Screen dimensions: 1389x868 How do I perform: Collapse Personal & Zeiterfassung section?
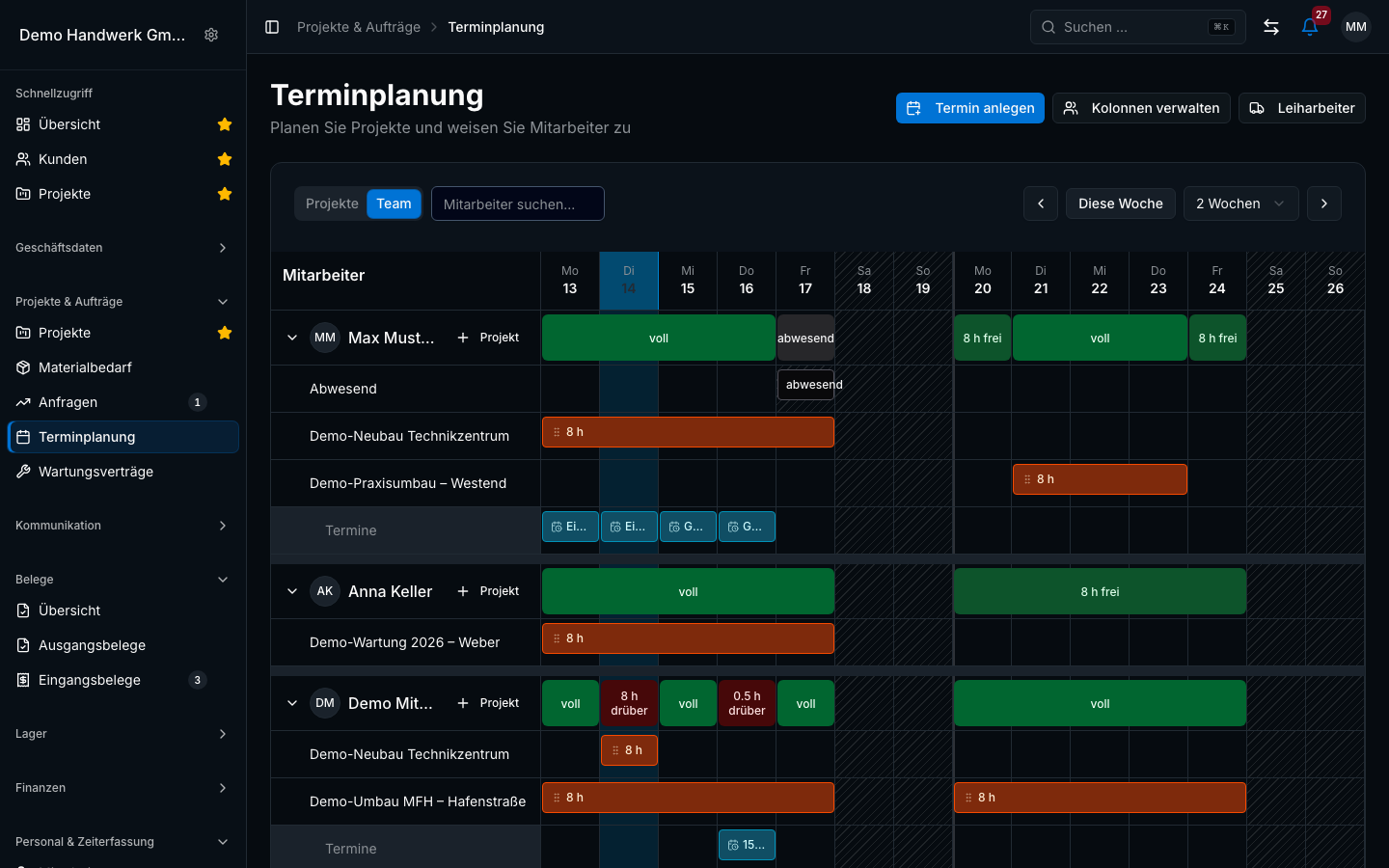123,842
